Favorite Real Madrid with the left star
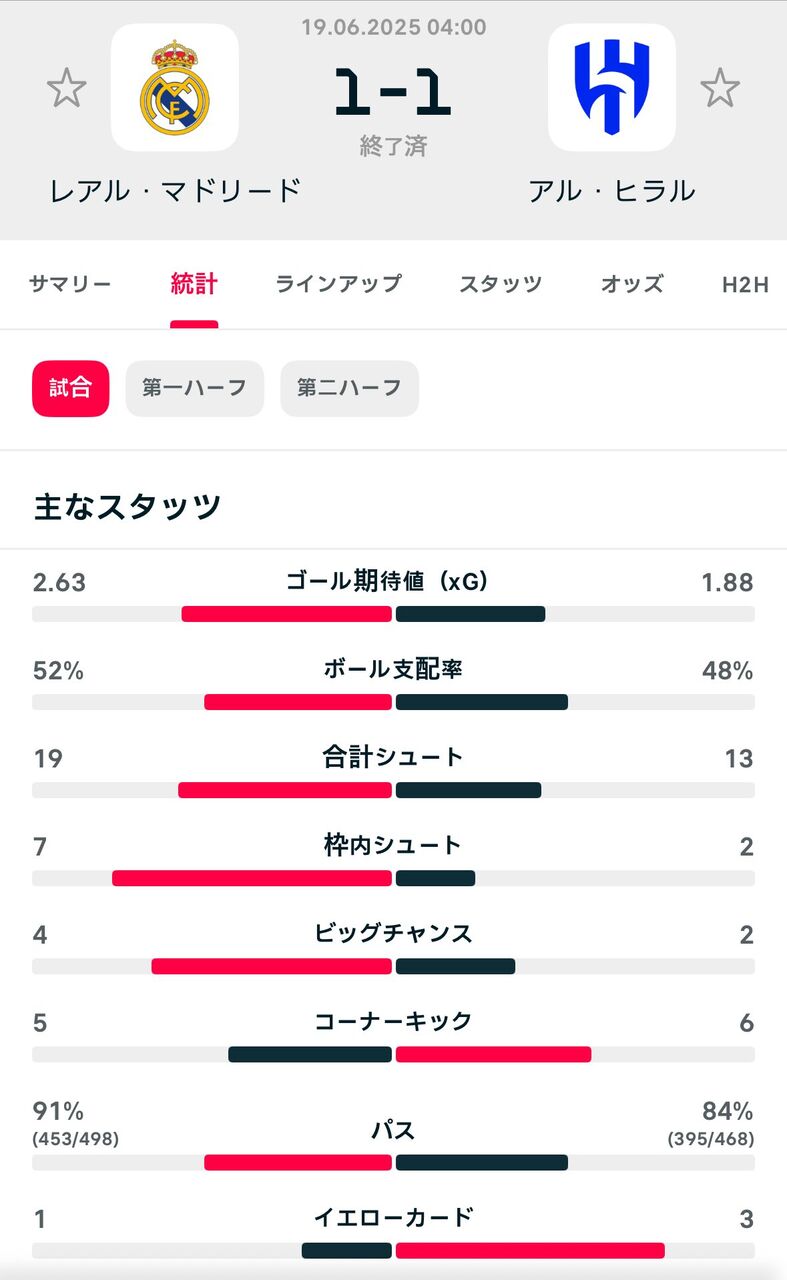This screenshot has height=1280, width=787. [67, 89]
